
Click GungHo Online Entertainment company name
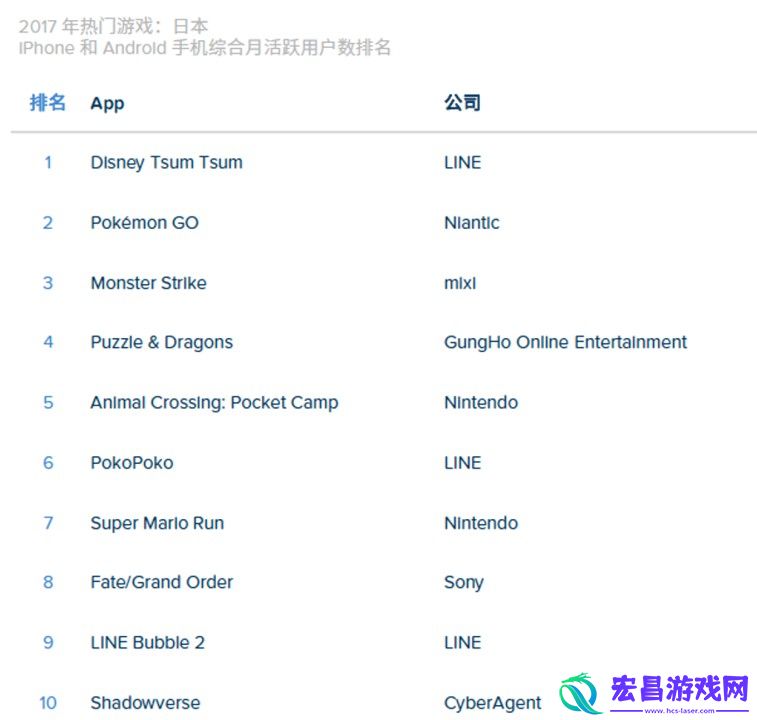[x=565, y=342]
